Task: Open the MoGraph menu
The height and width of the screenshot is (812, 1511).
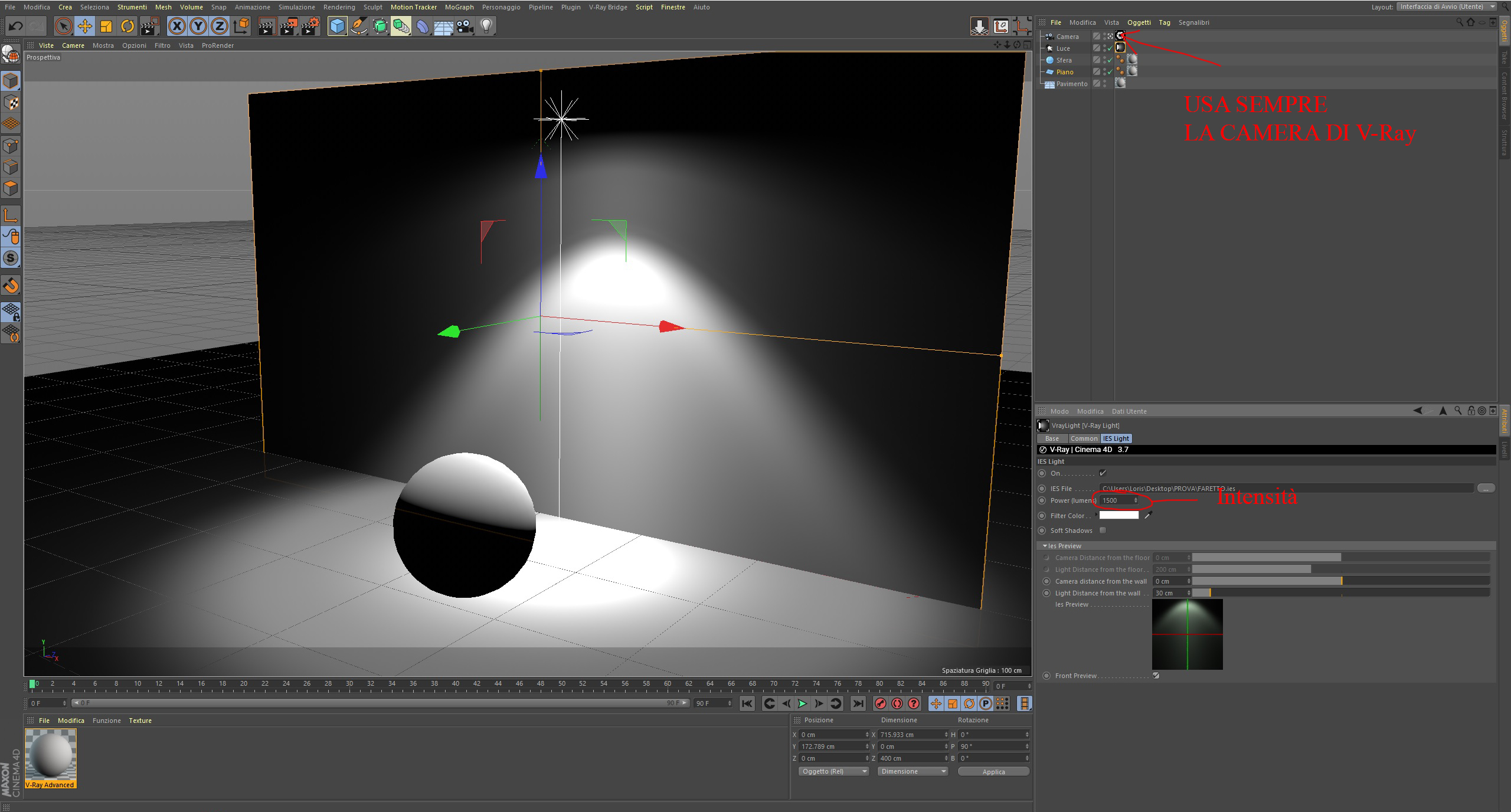Action: click(459, 7)
